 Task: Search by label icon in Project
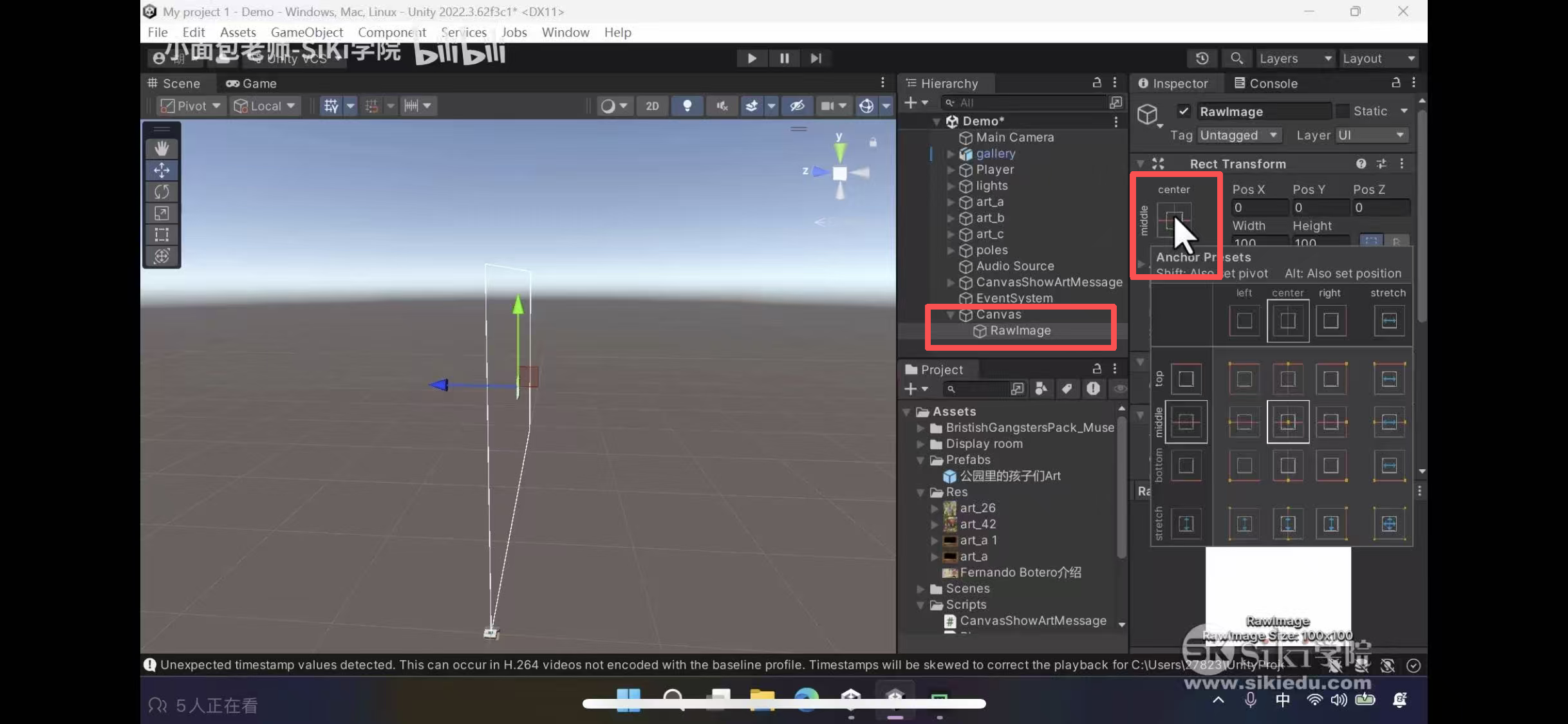1067,389
